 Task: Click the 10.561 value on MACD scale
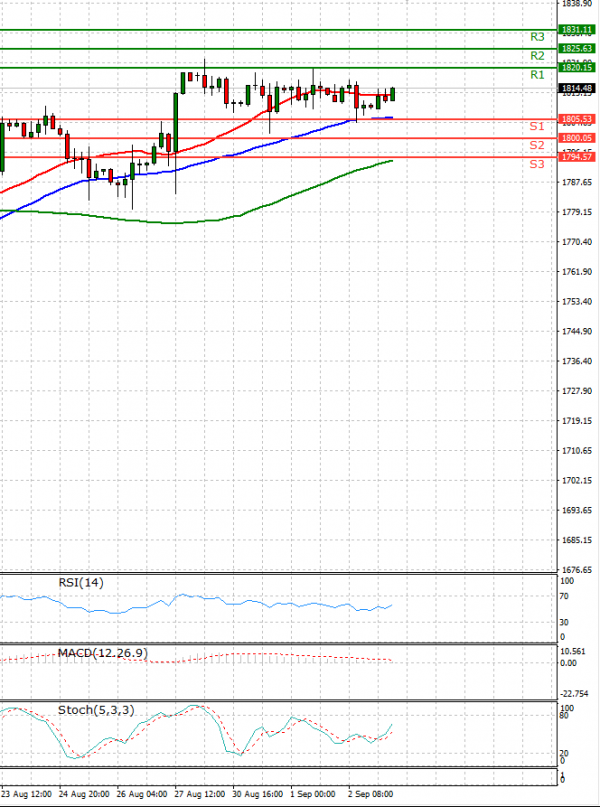point(572,652)
